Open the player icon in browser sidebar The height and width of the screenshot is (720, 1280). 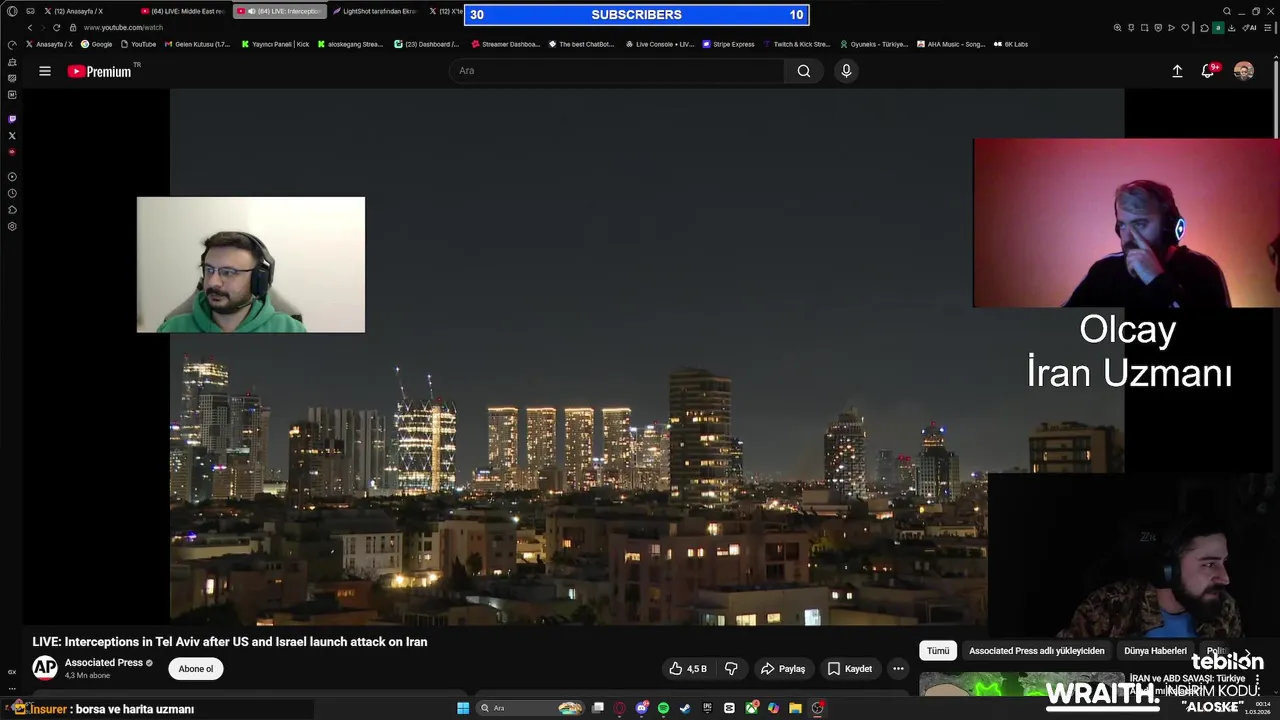coord(12,177)
